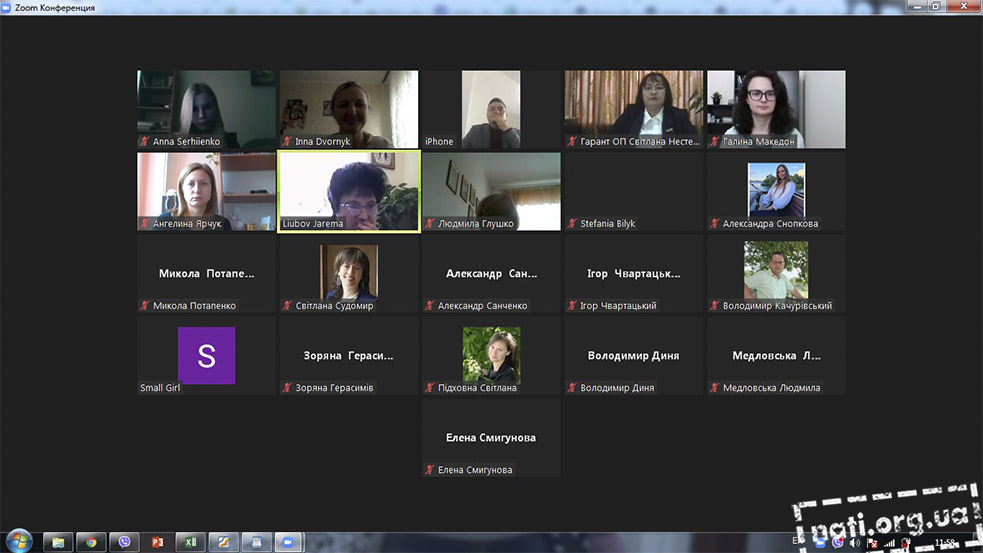This screenshot has width=983, height=553.
Task: Select Галина Македон's video tile
Action: (x=776, y=109)
